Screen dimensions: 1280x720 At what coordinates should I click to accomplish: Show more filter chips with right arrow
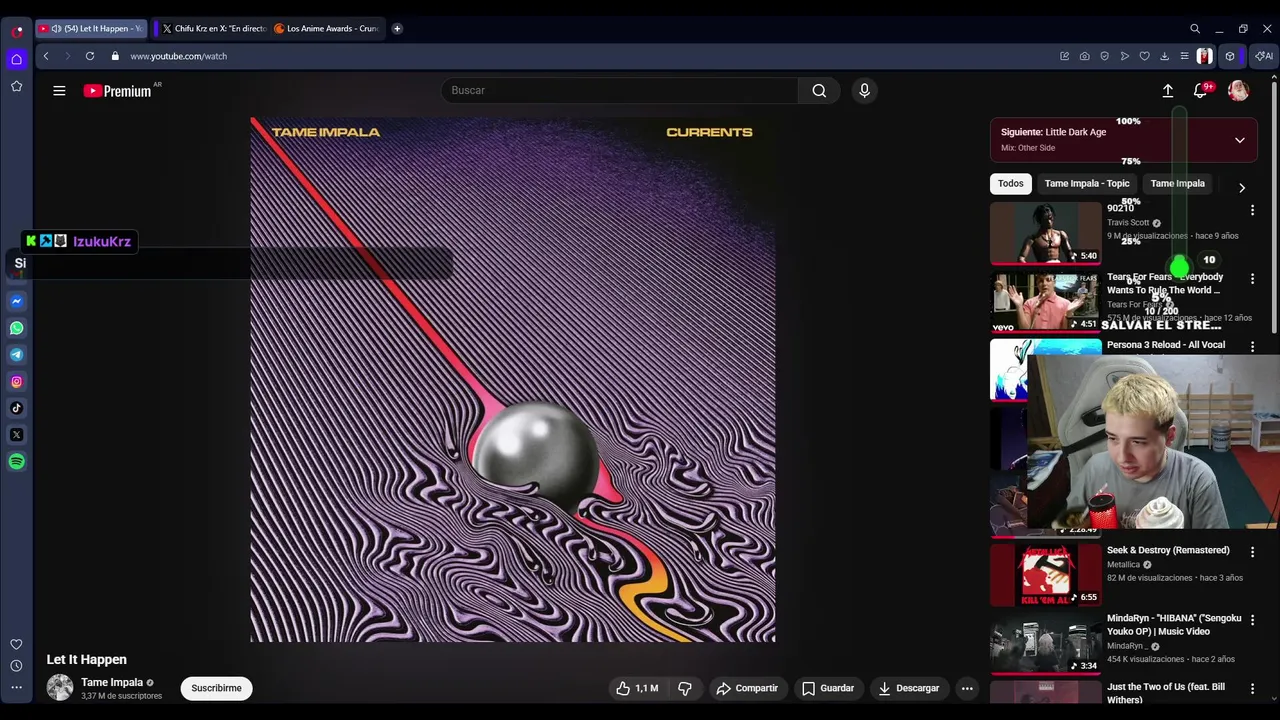pos(1242,188)
